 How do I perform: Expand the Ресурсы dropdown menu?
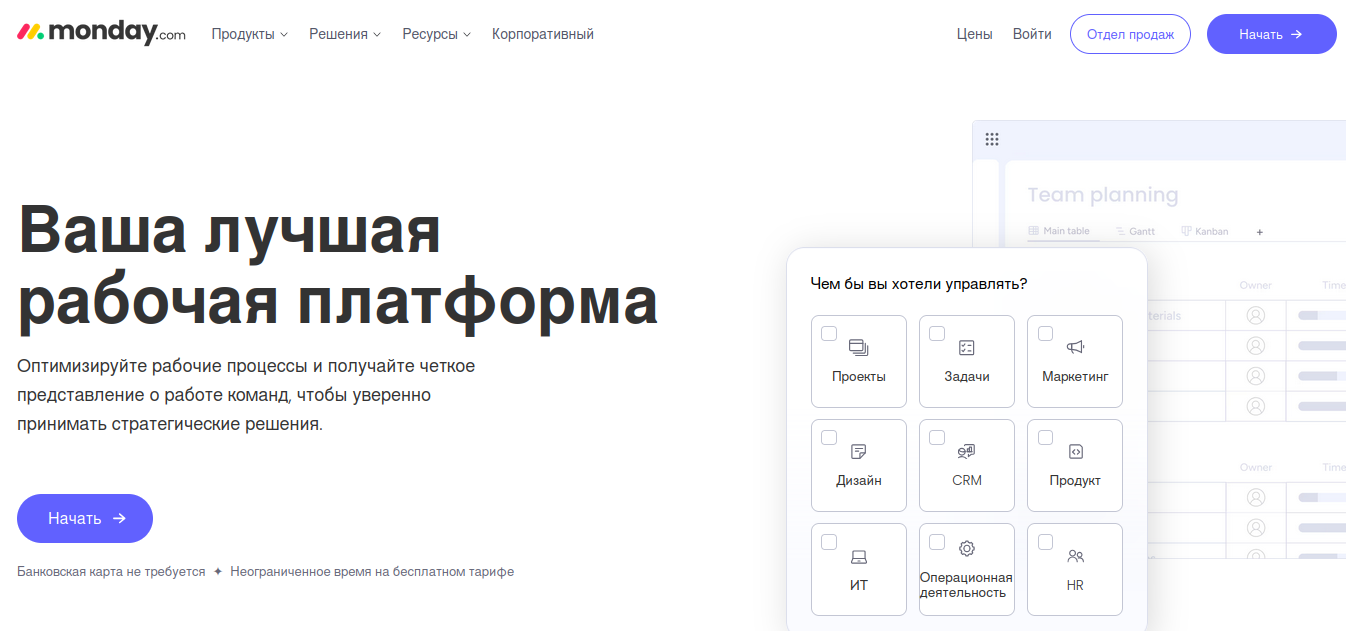(437, 34)
